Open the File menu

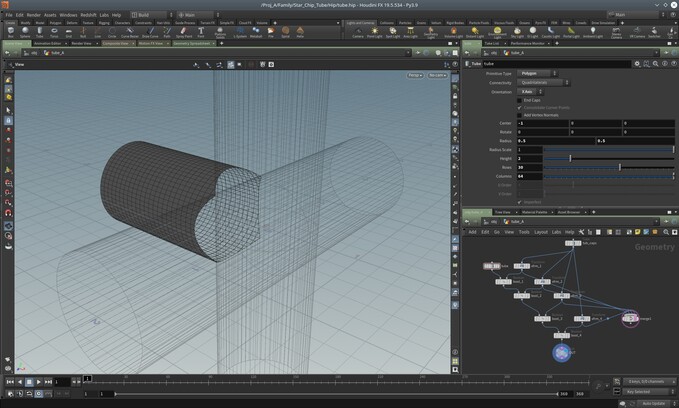tap(9, 15)
